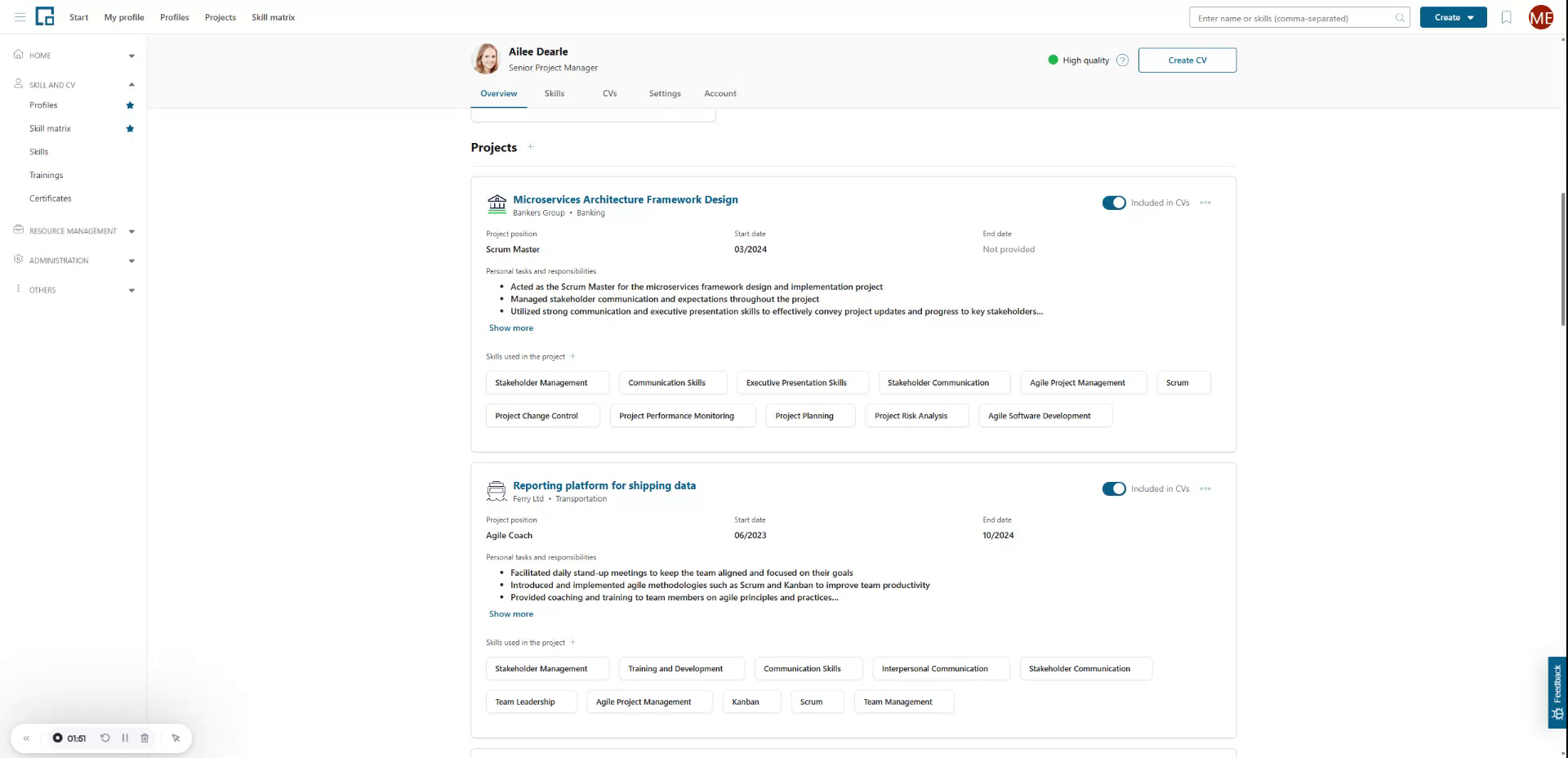Unstar Profiles in the sidebar
This screenshot has height=758, width=1568.
tap(130, 105)
